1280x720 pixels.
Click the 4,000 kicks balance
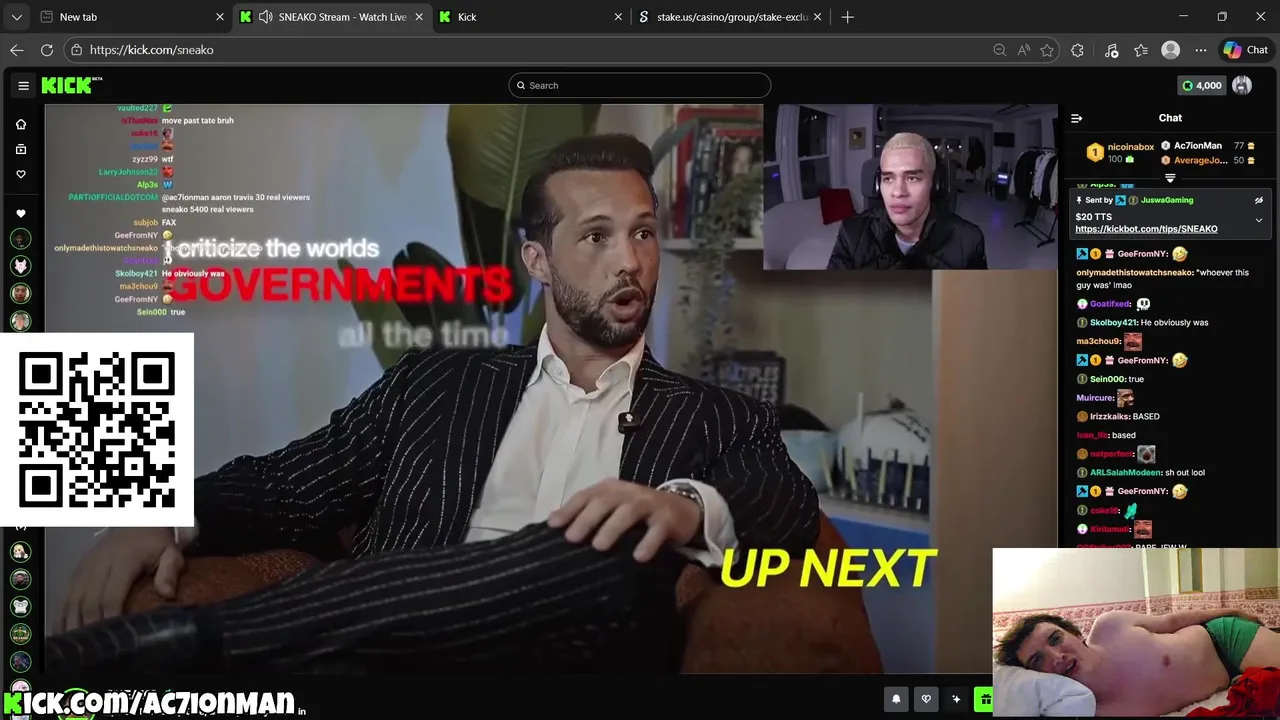[x=1201, y=85]
